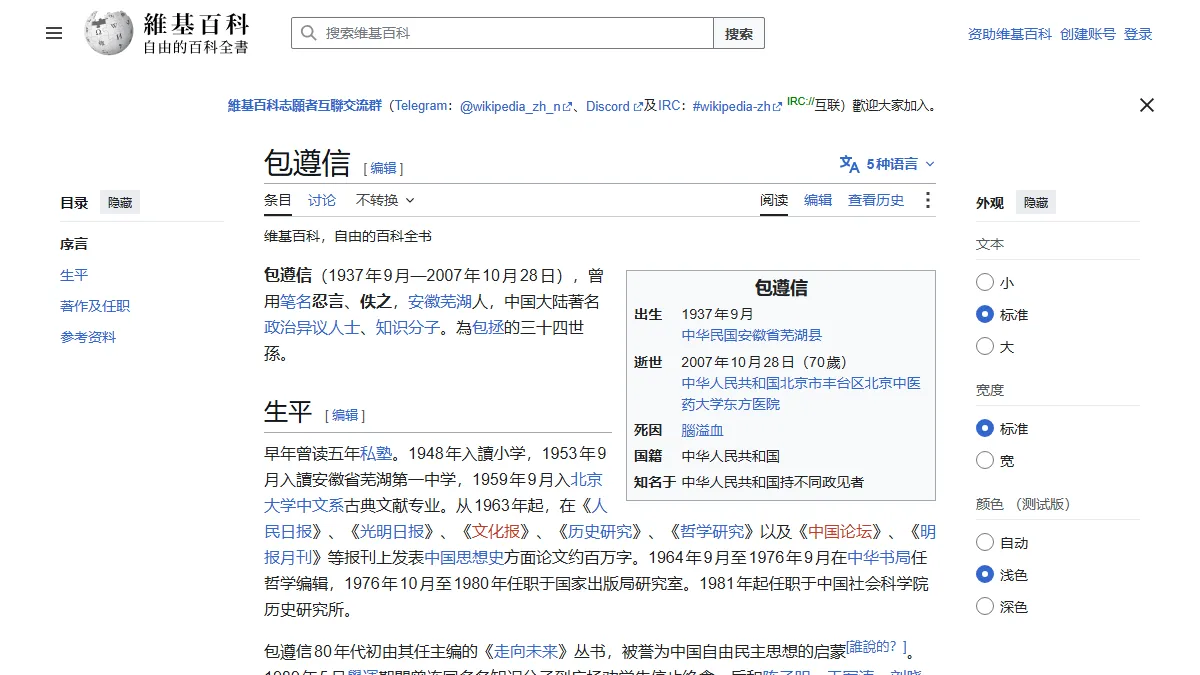
Task: Focus the 搜索维基百科 search field
Action: point(502,33)
